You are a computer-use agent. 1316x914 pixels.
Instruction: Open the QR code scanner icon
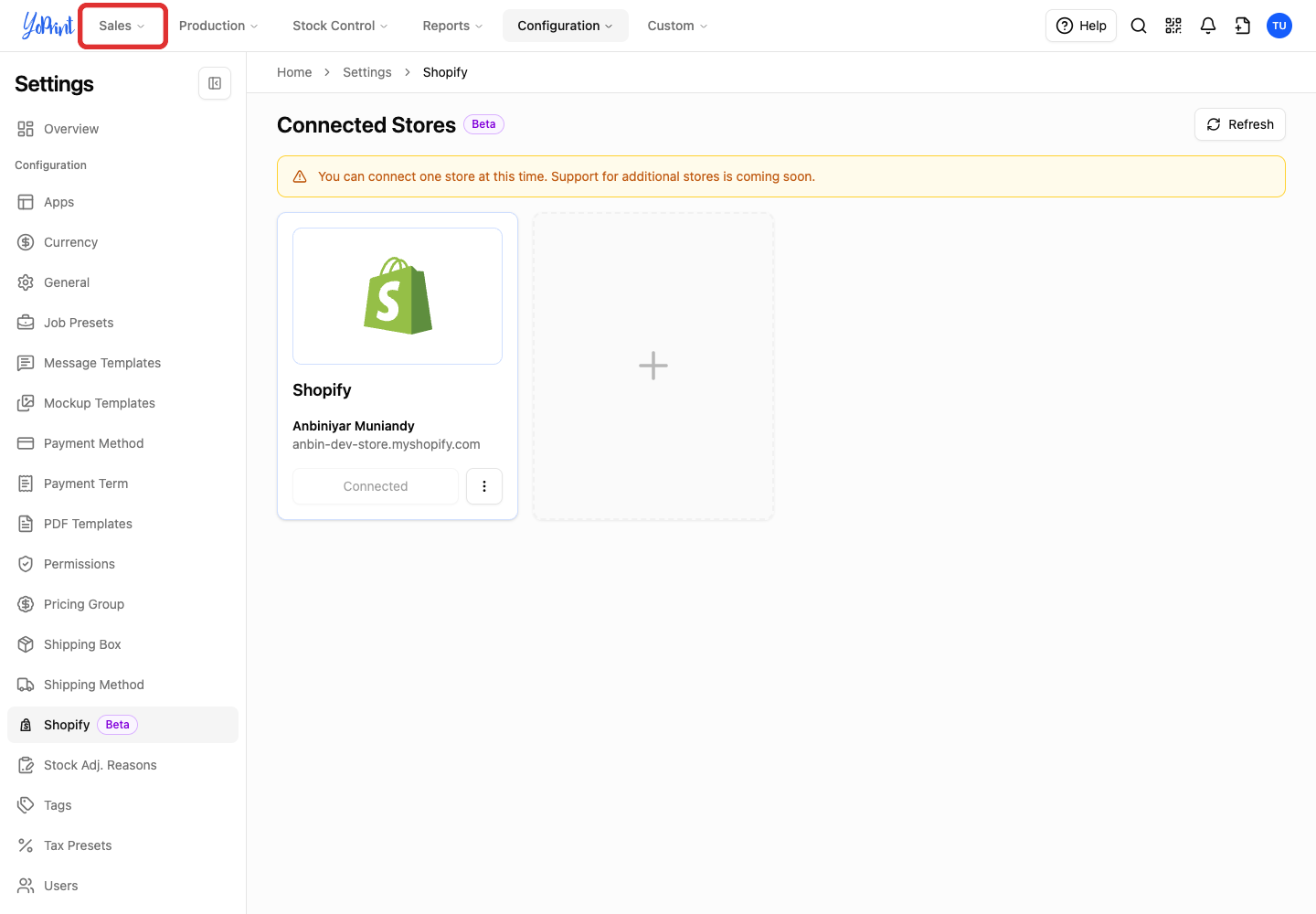tap(1173, 26)
